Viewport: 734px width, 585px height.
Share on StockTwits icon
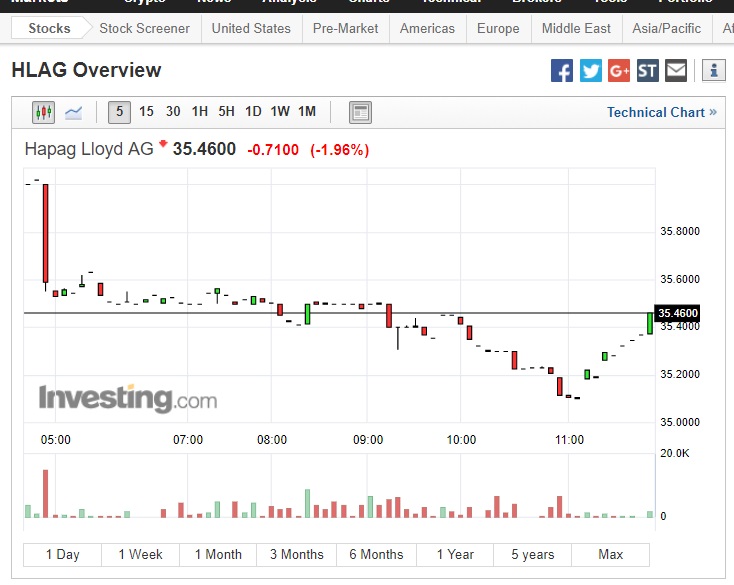(648, 71)
